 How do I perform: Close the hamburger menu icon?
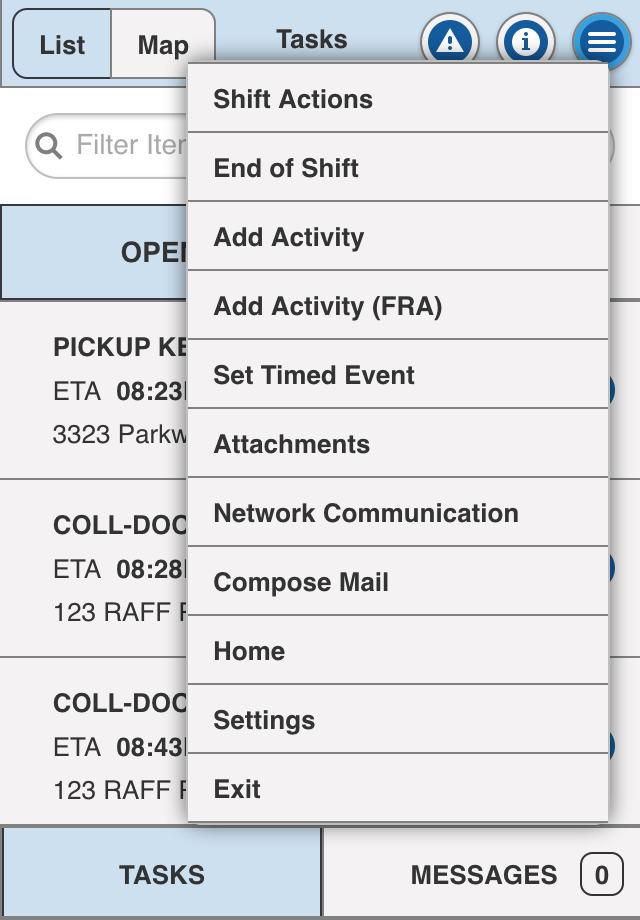point(602,41)
